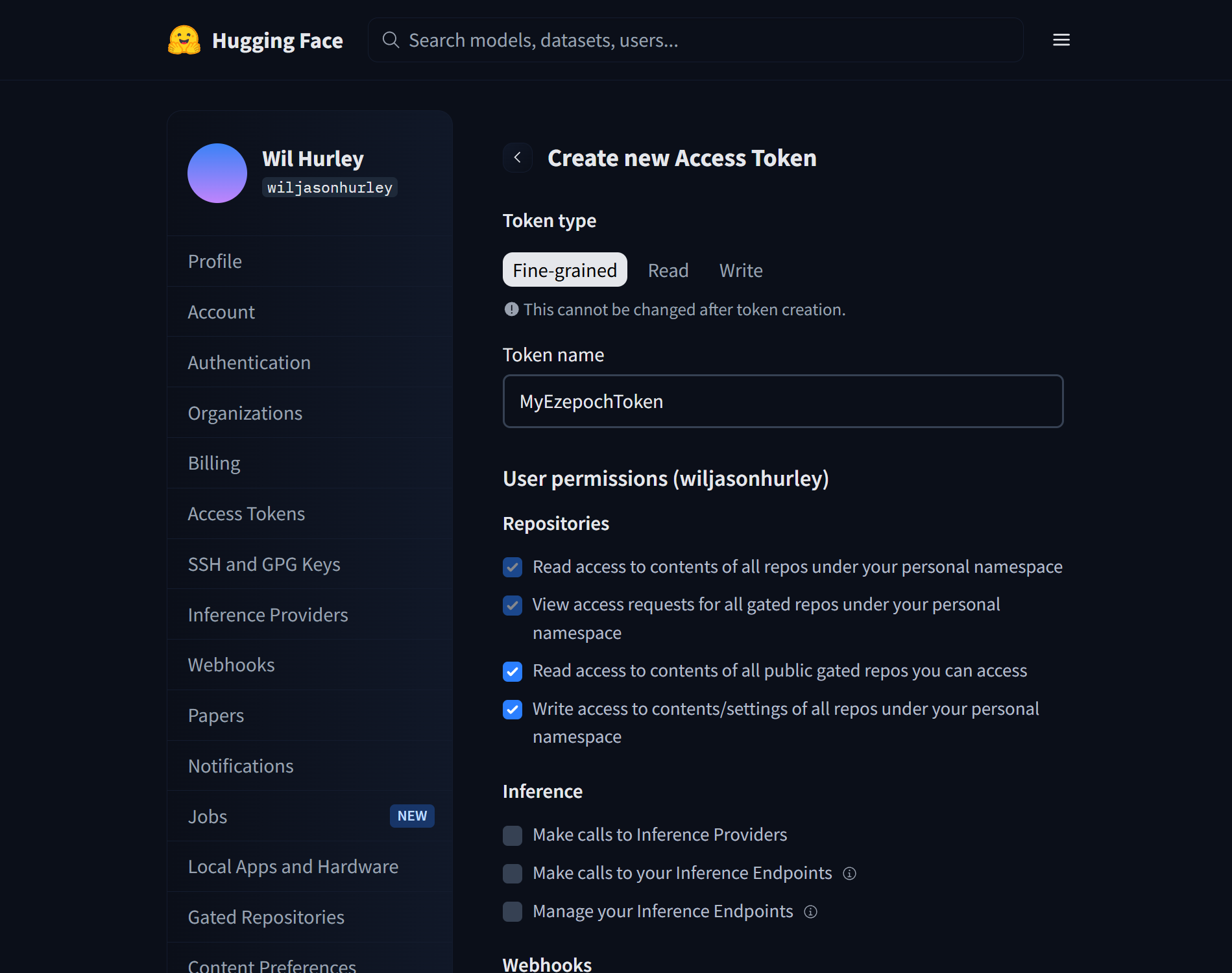Click the back arrow beside Create new Access Token

click(x=517, y=158)
